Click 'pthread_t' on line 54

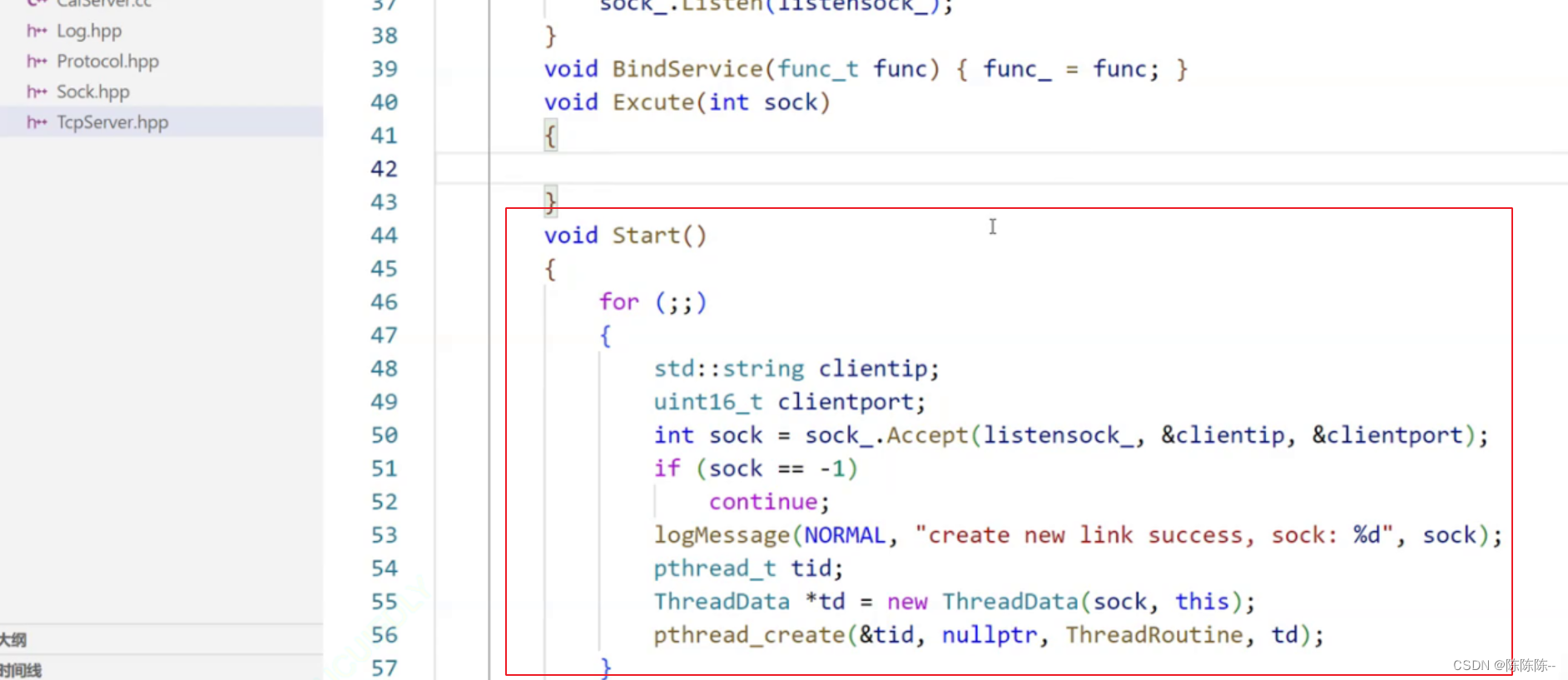[715, 568]
